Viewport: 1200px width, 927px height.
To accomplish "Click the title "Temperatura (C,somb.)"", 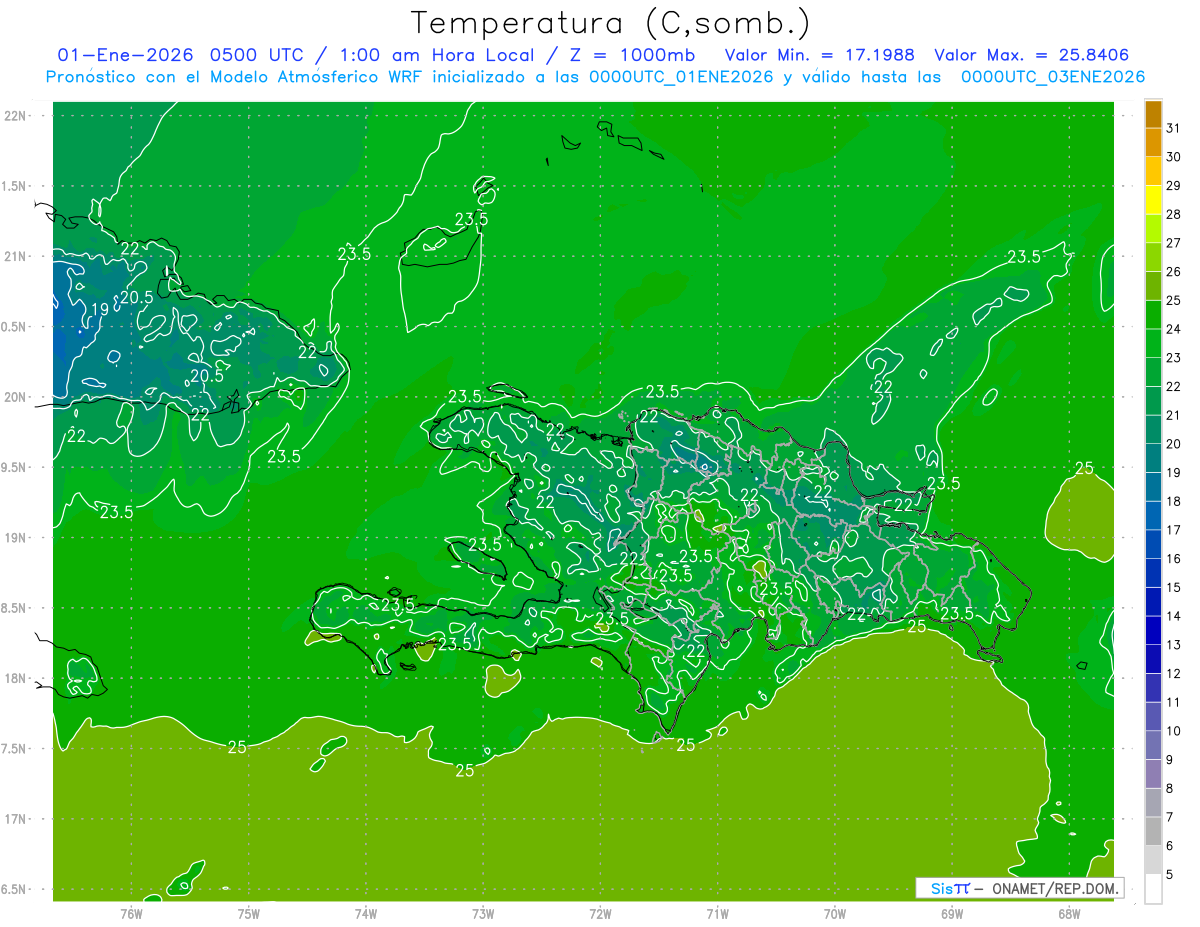I will [610, 23].
